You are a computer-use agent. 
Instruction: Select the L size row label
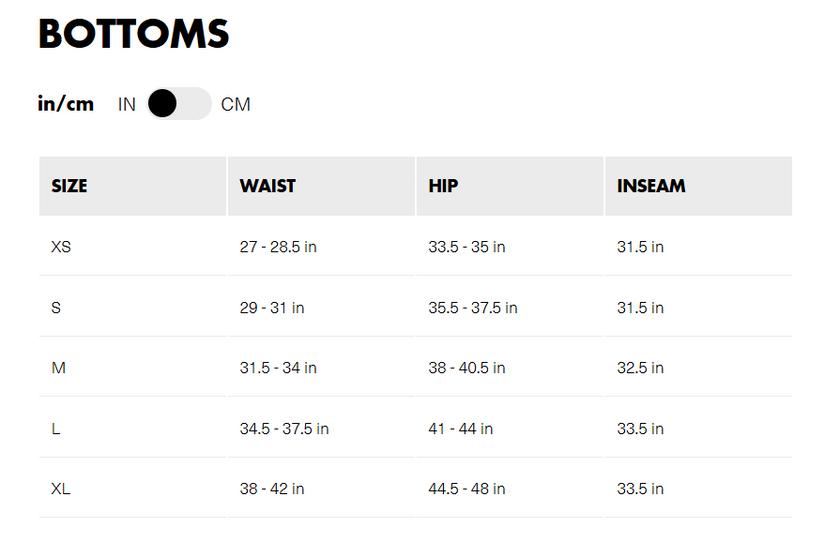point(56,428)
